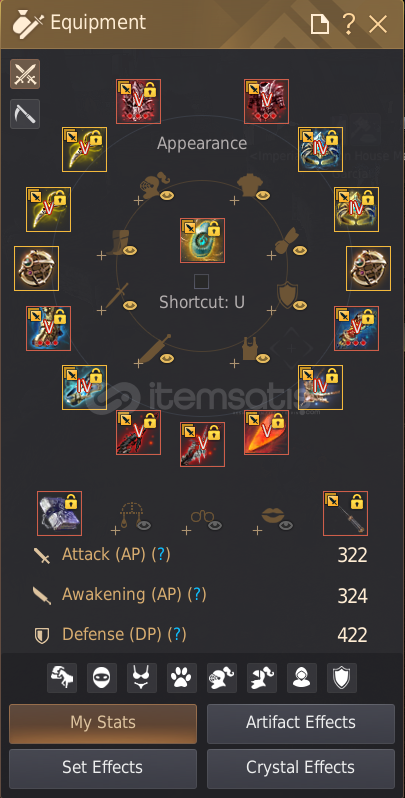Toggle helmet appearance eye visibility
Image resolution: width=405 pixels, height=798 pixels.
click(x=167, y=195)
